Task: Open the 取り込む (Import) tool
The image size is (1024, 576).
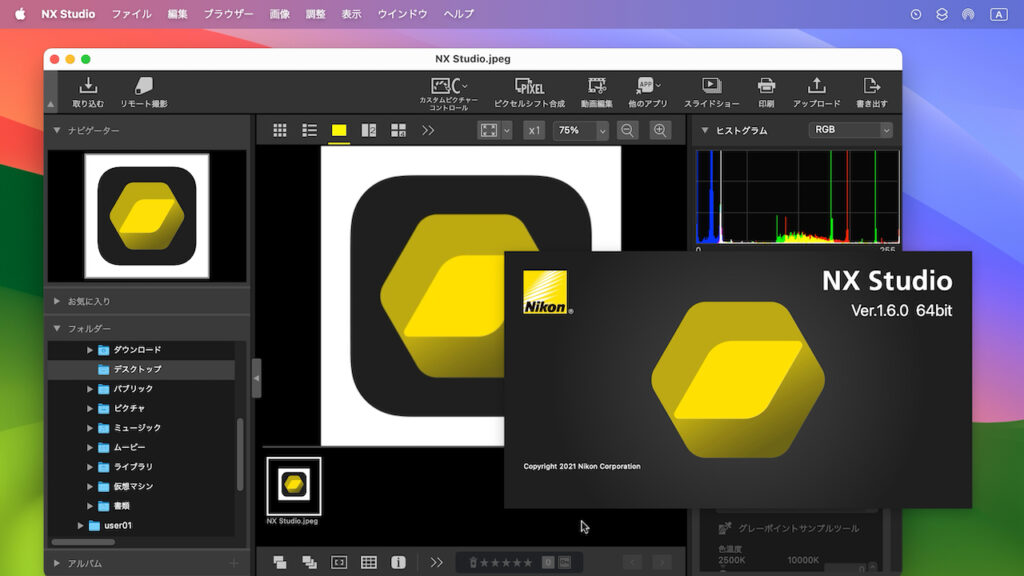Action: [87, 88]
